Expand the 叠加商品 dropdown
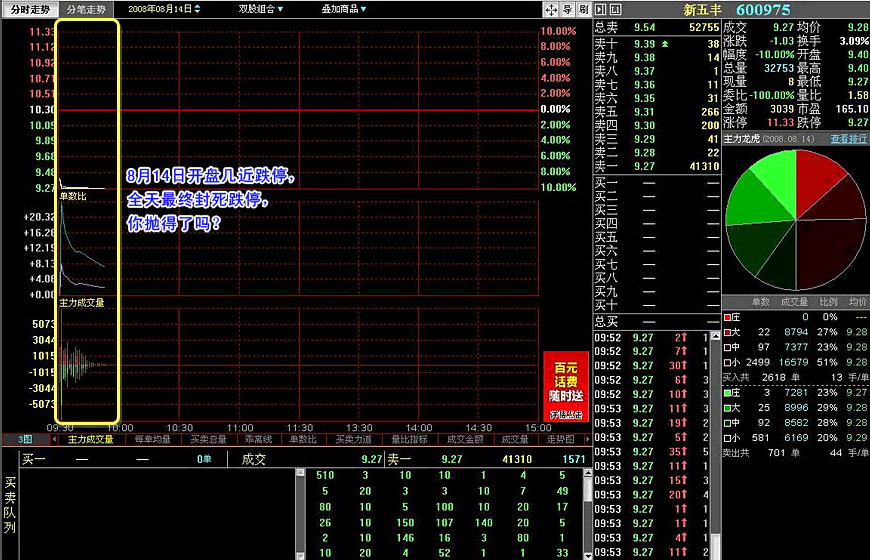This screenshot has height=560, width=870. pyautogui.click(x=343, y=9)
